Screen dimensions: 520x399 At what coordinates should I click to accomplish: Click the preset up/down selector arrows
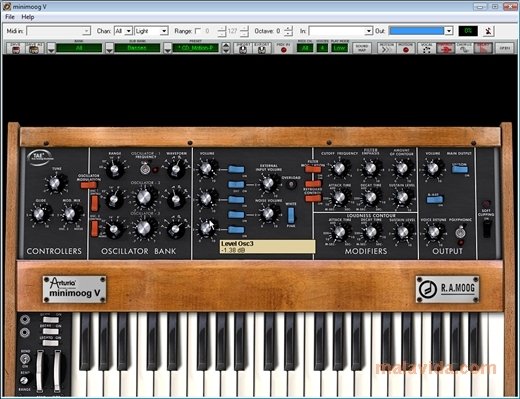[x=226, y=48]
